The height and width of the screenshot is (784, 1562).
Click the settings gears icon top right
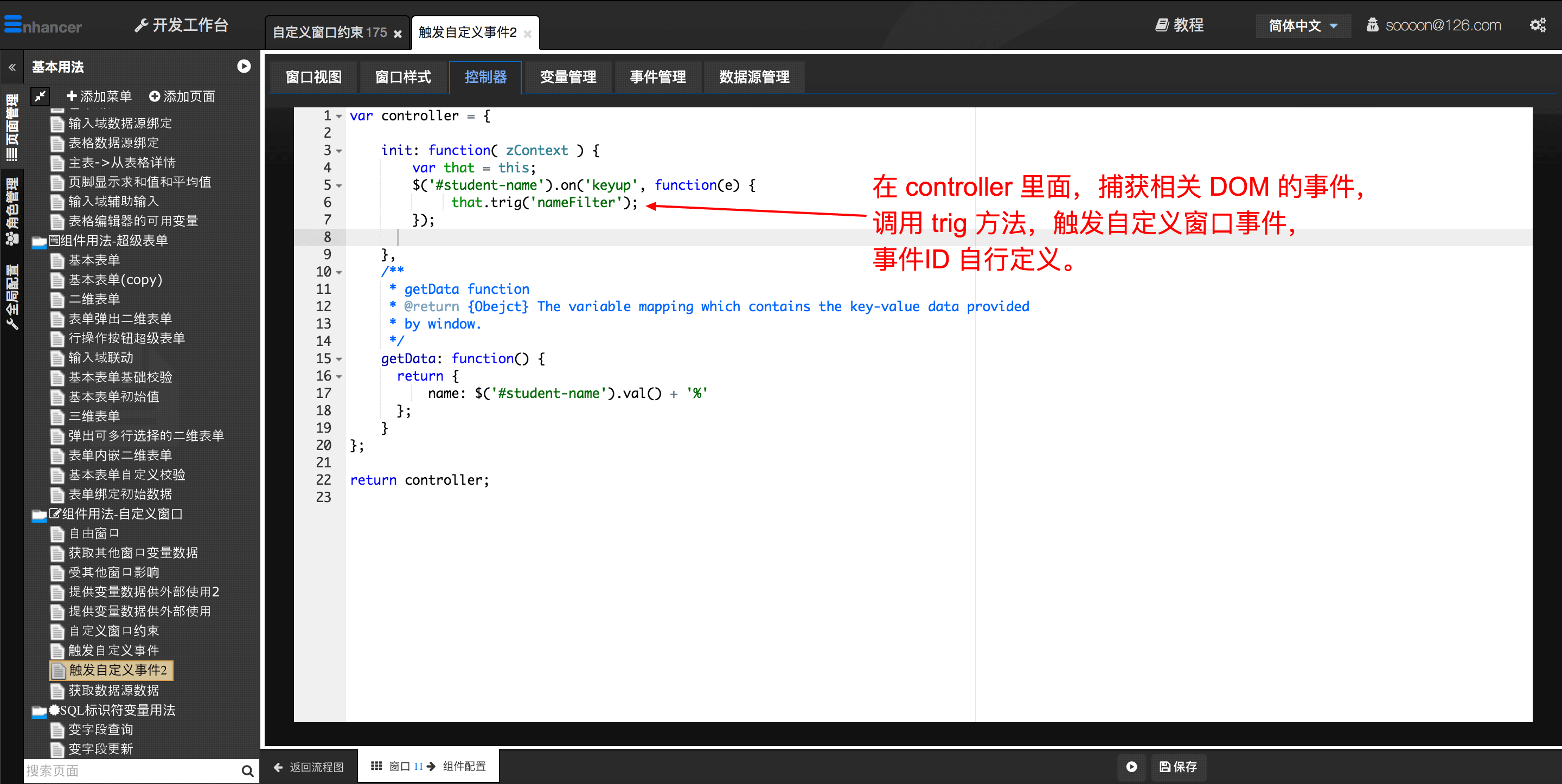1537,25
